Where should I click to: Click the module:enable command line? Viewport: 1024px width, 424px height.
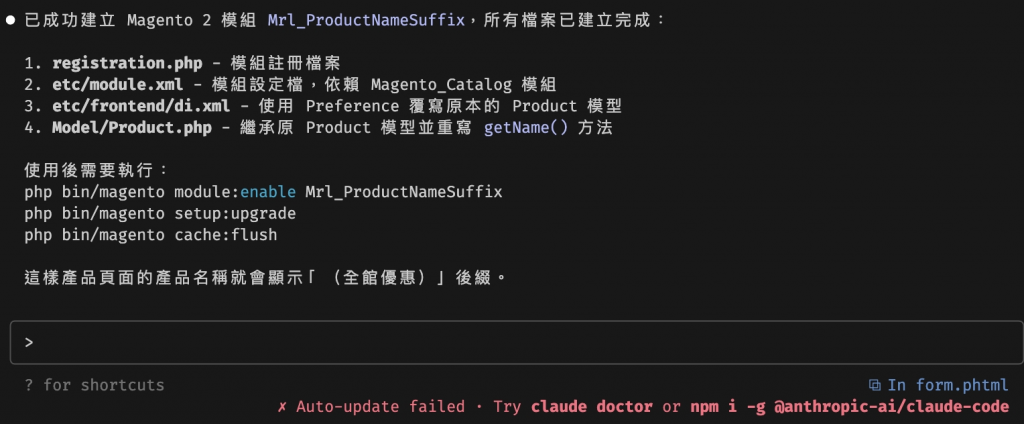[263, 192]
